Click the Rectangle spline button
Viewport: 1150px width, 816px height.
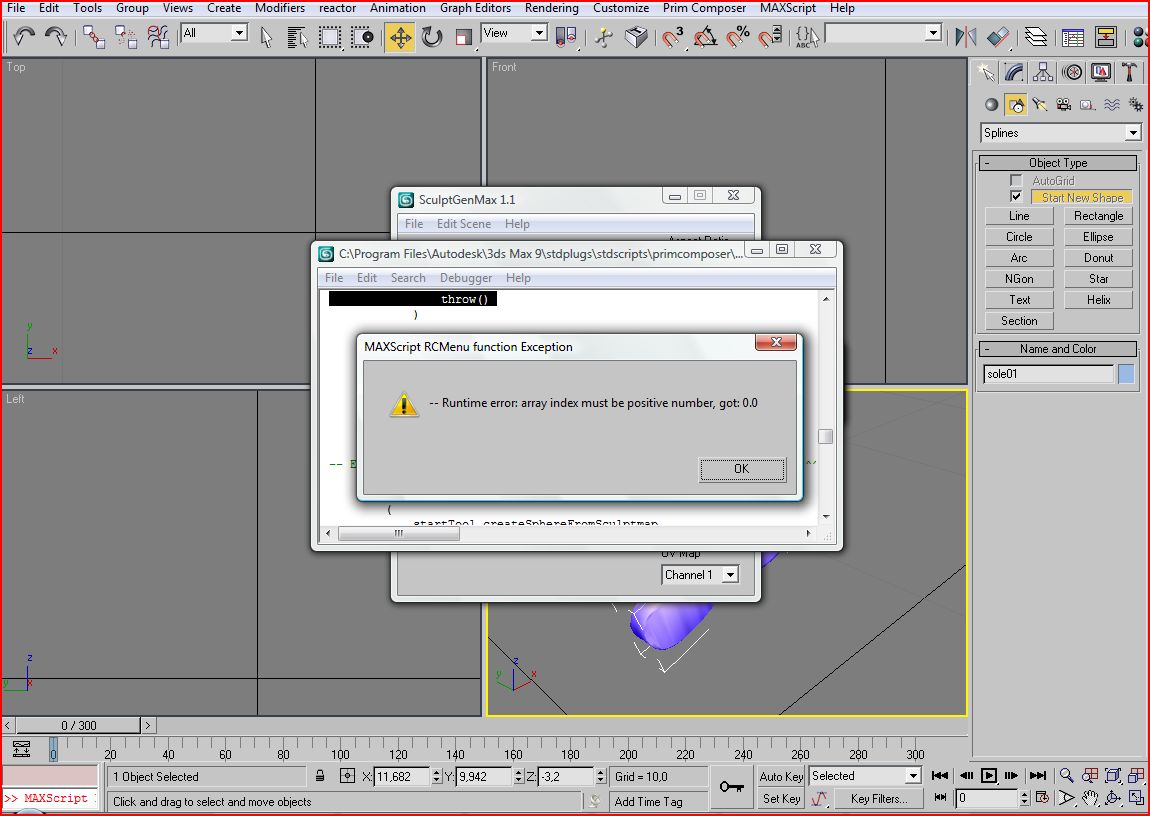pos(1098,216)
